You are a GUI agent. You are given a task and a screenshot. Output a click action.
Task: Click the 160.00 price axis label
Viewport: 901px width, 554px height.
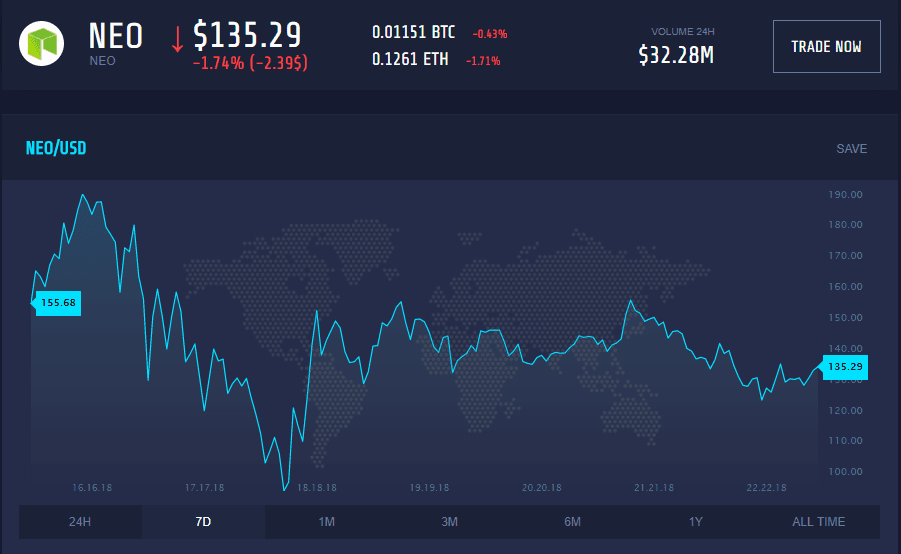(845, 287)
